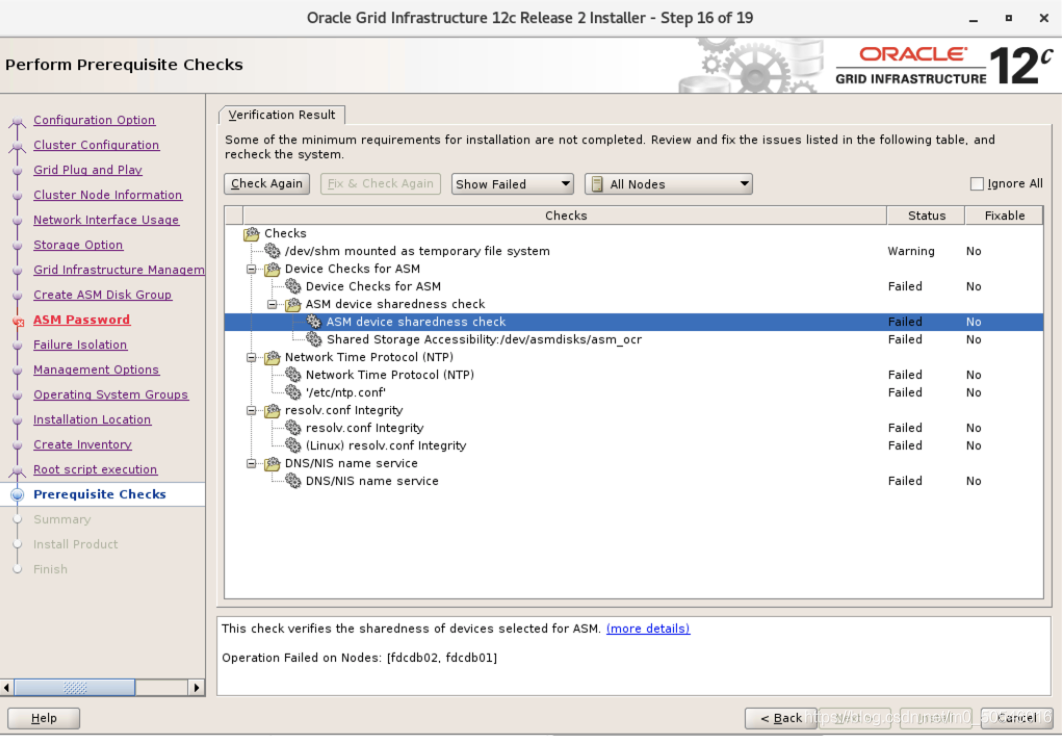Go to Installation Location step

92,420
